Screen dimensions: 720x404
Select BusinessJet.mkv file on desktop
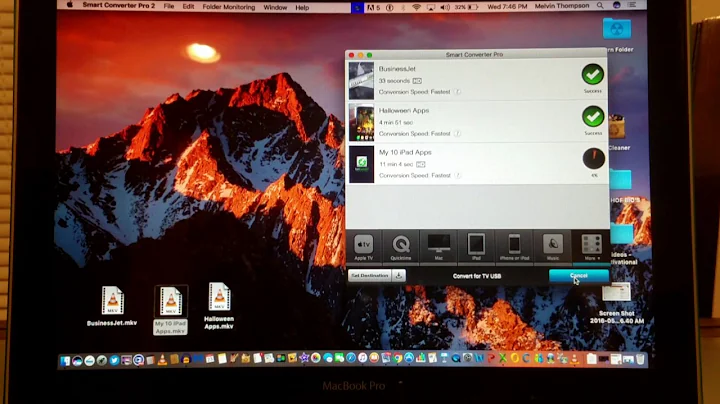[x=112, y=306]
